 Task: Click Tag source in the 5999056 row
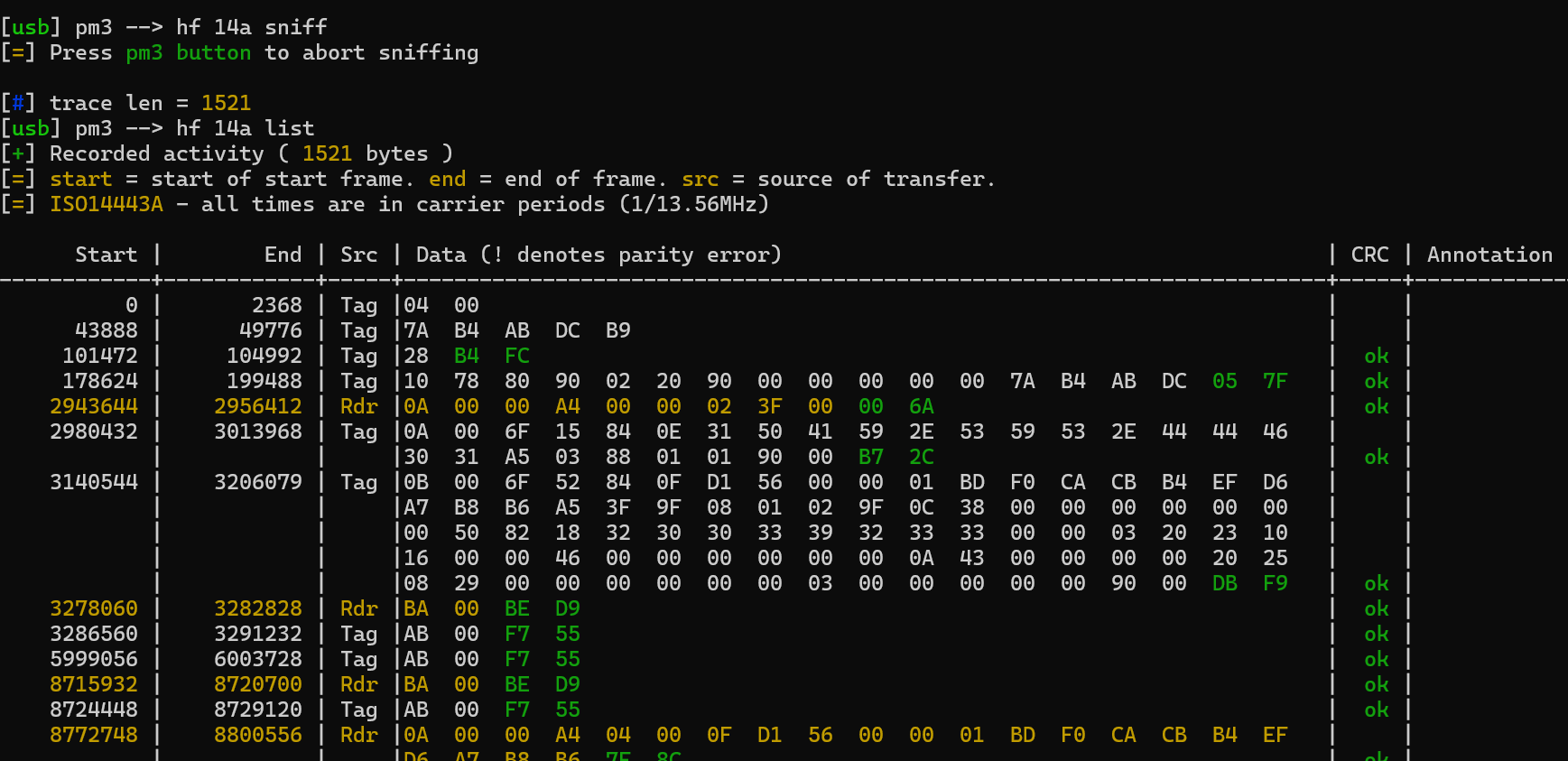point(359,659)
